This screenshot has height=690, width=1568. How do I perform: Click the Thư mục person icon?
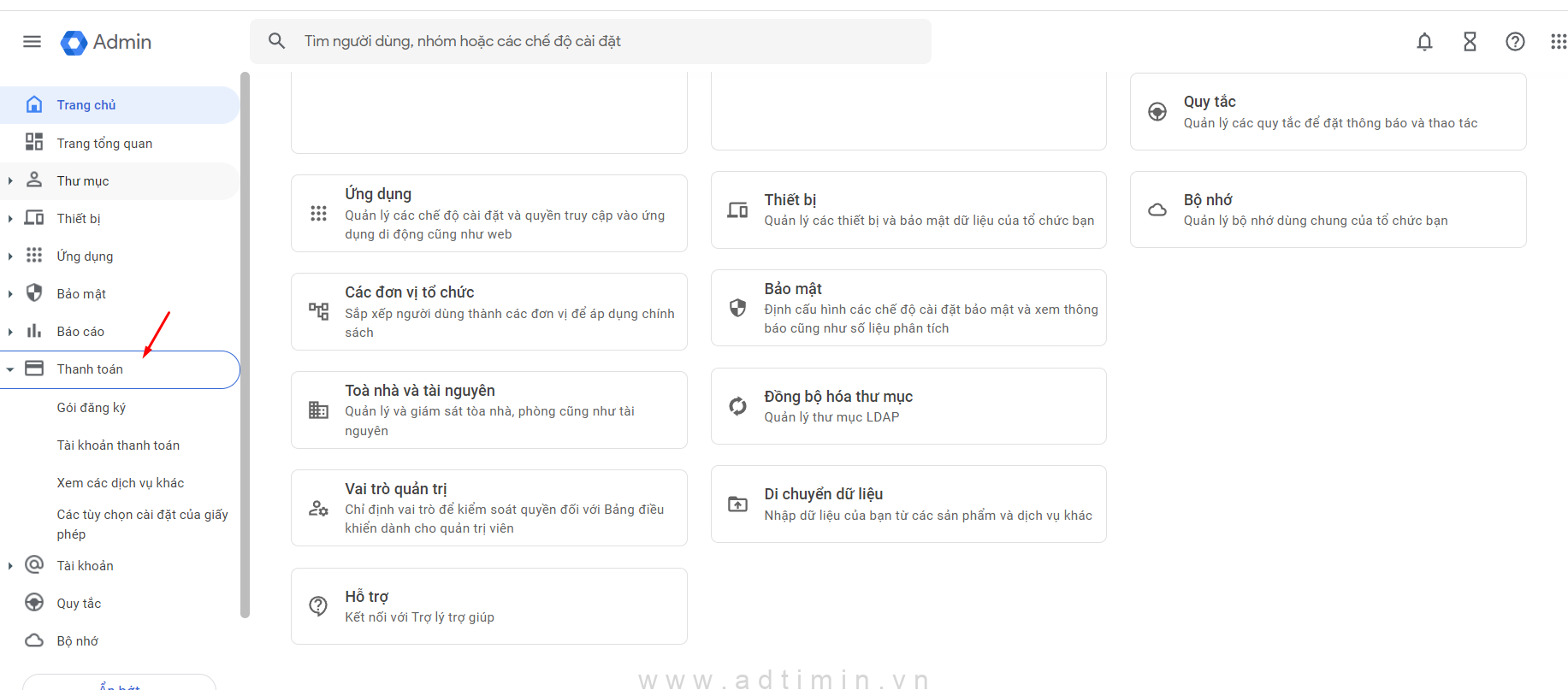point(34,180)
